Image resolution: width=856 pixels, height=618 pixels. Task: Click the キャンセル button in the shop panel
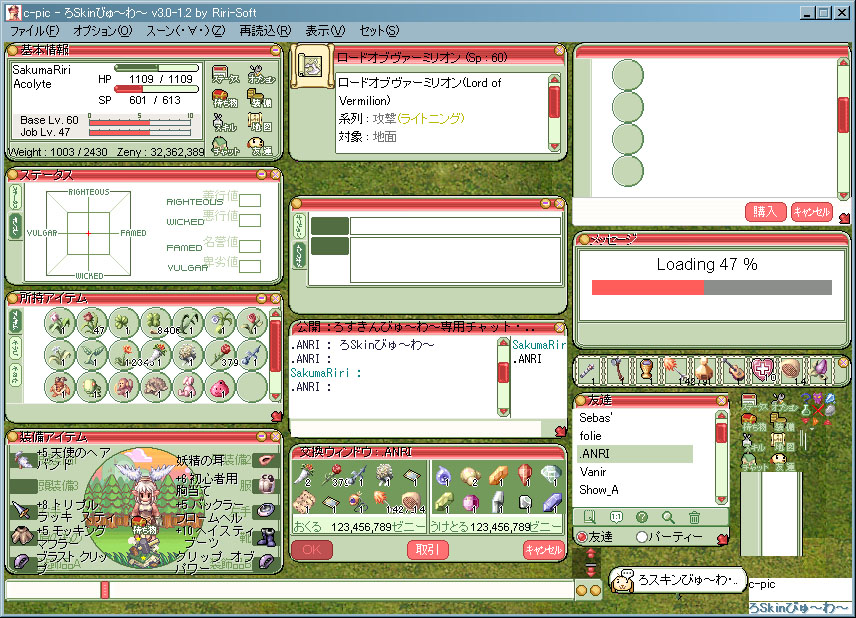[812, 211]
